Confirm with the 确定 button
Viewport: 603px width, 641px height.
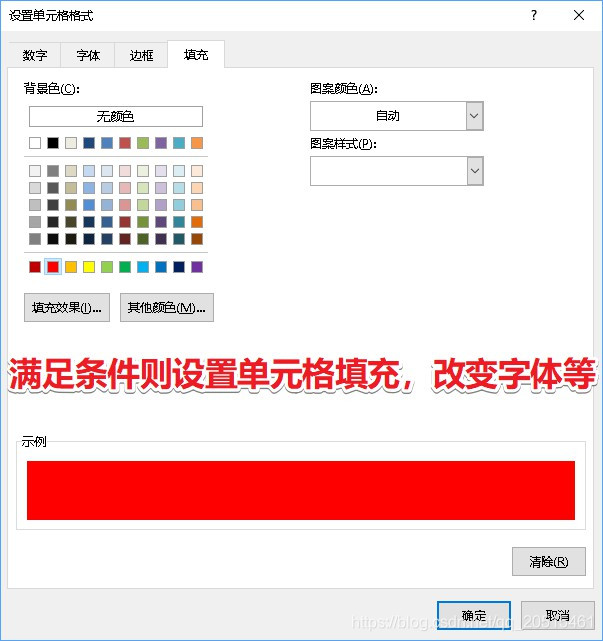click(x=474, y=615)
